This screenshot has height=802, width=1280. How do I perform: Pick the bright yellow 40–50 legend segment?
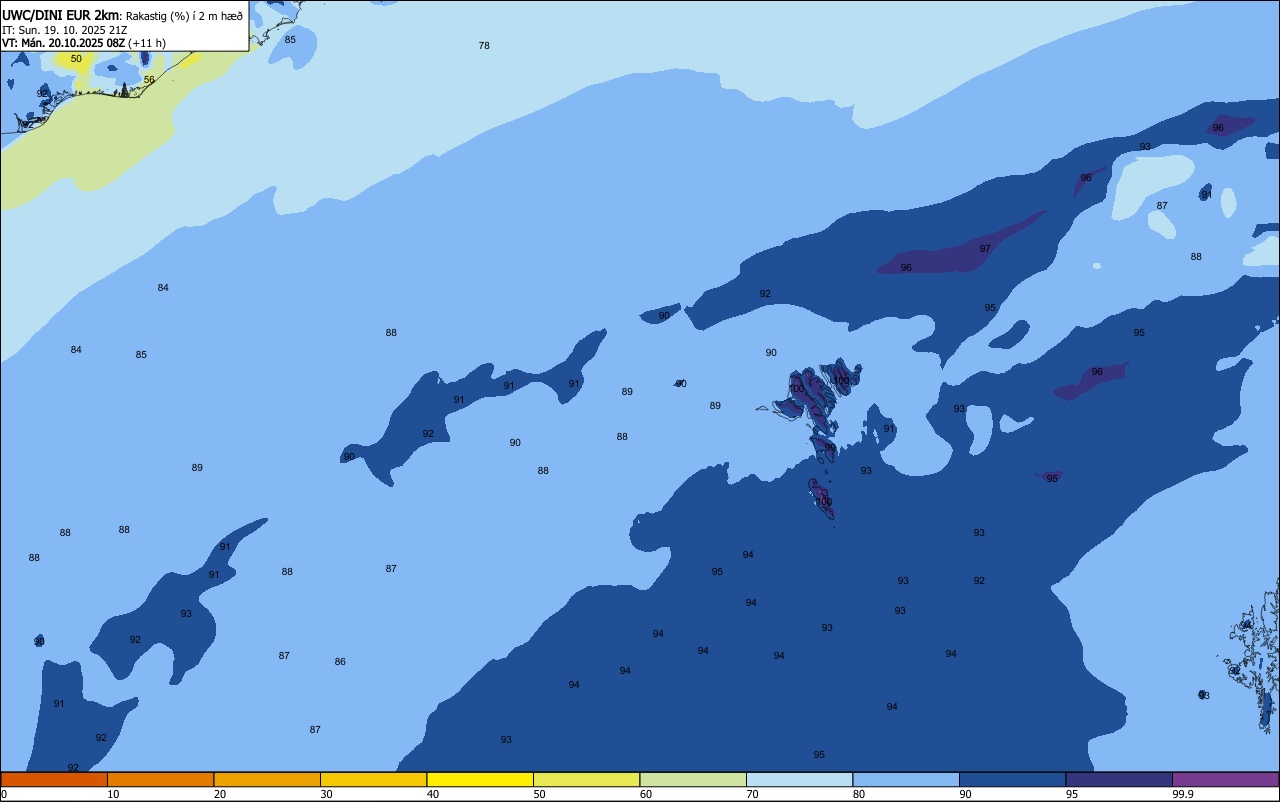coord(480,779)
